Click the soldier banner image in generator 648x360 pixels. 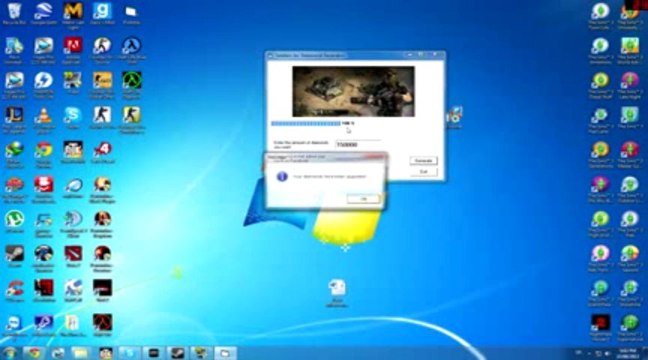(353, 91)
